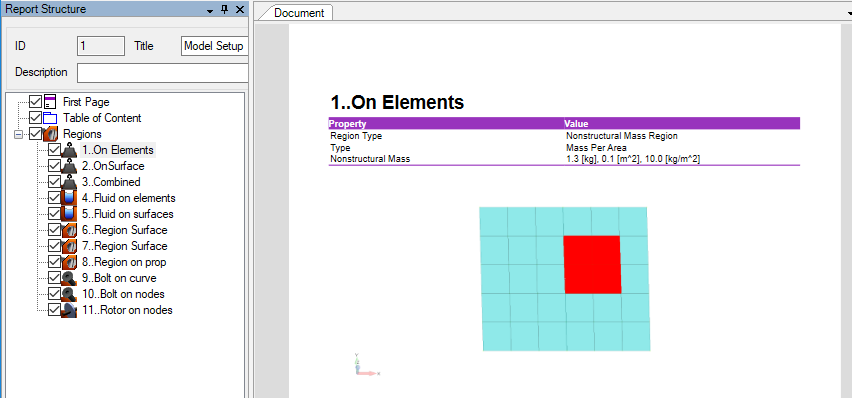The height and width of the screenshot is (398, 852).
Task: Uncheck the First Page checkbox
Action: click(x=36, y=102)
